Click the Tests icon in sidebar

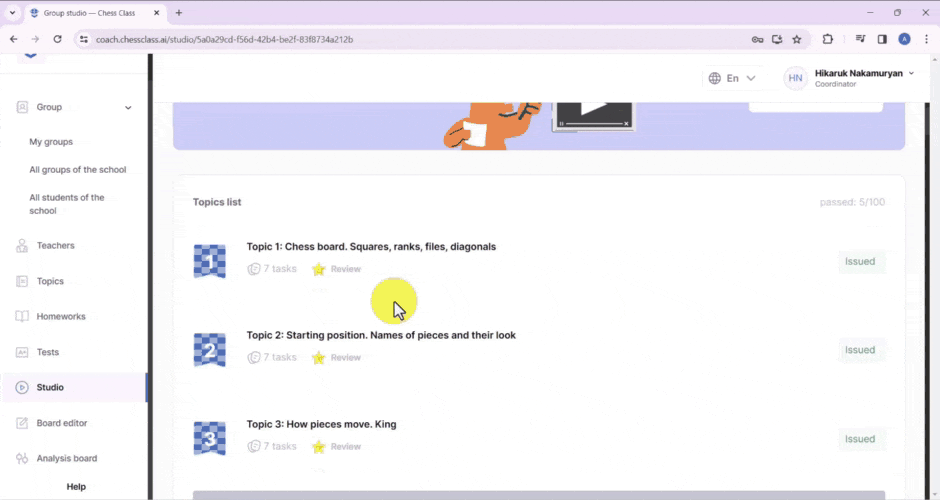point(22,353)
